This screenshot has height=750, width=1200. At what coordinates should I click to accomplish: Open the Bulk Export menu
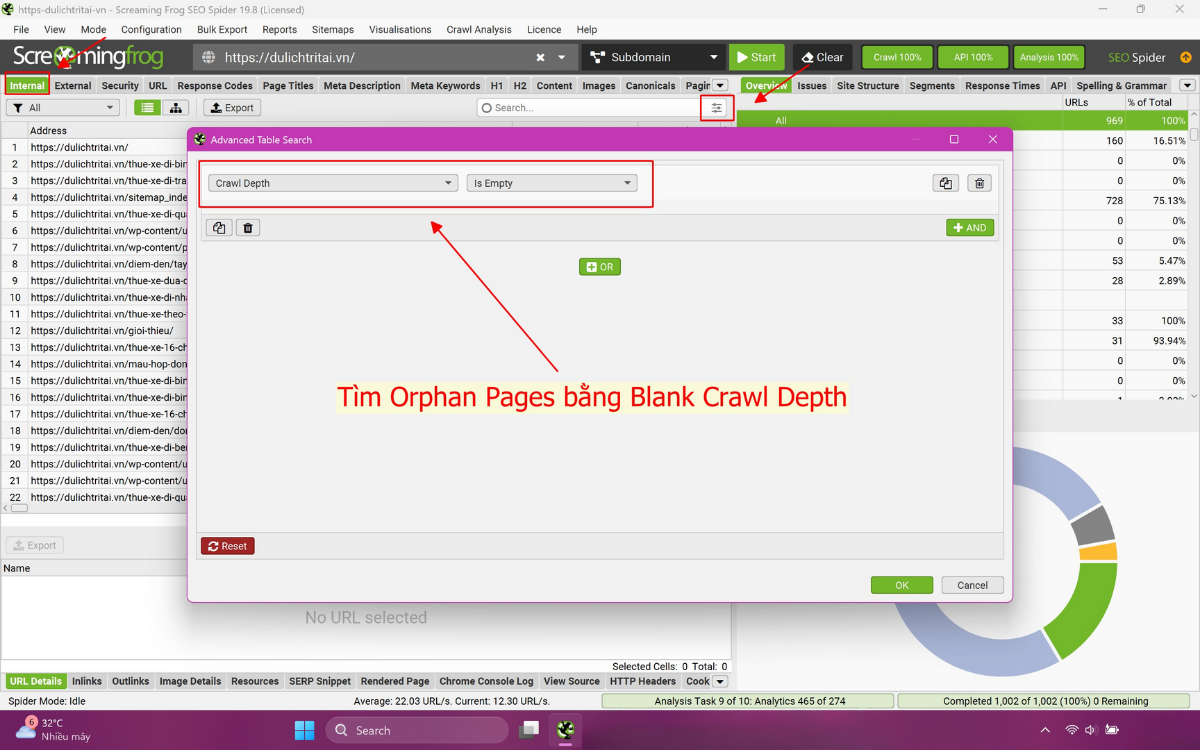(221, 29)
